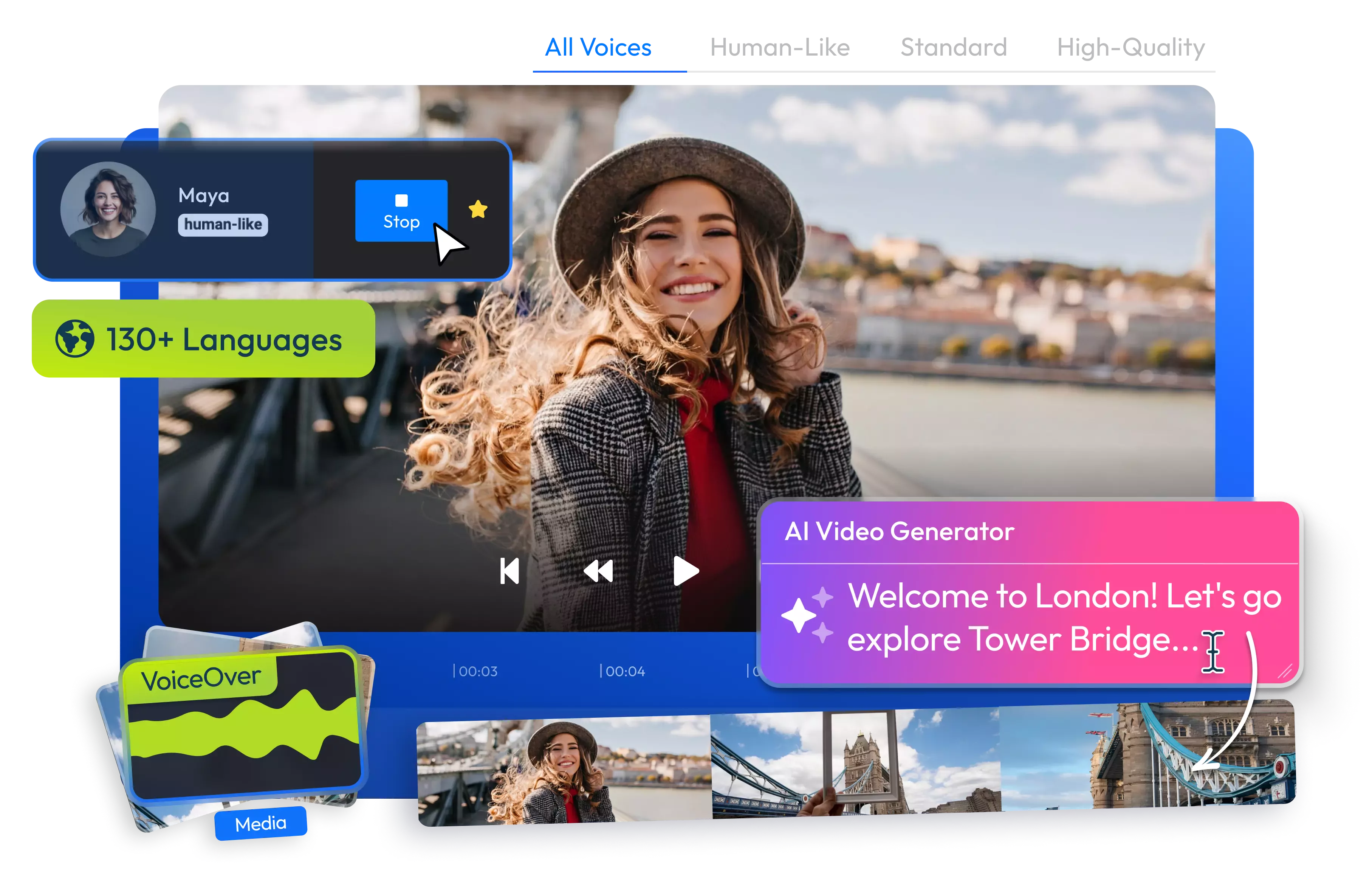
Task: Rewind the video preview
Action: point(598,571)
